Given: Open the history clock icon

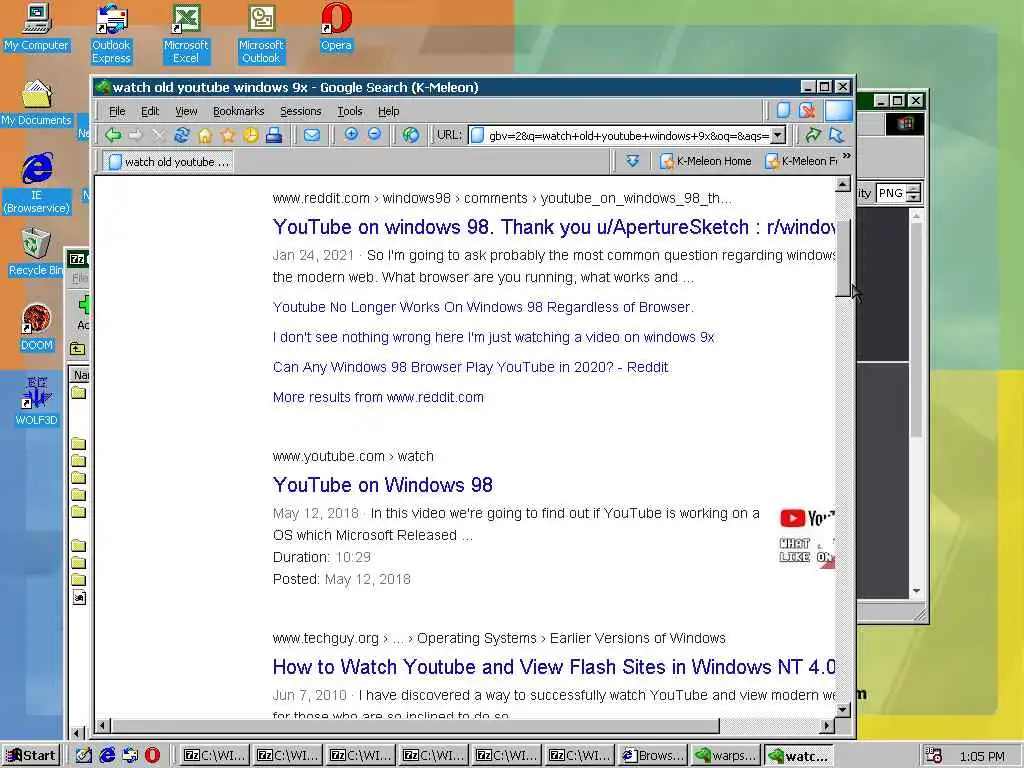Looking at the screenshot, I should [251, 135].
